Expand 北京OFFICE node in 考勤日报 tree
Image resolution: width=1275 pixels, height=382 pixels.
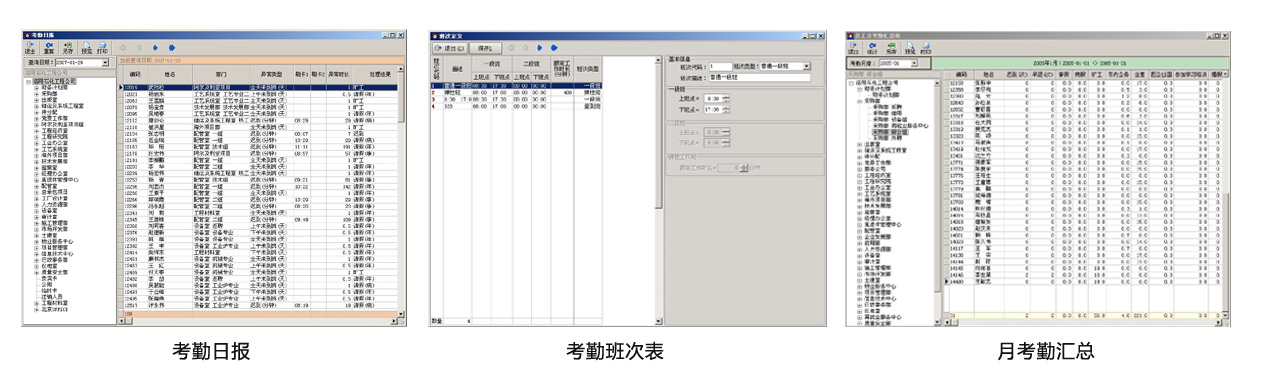pyautogui.click(x=36, y=310)
